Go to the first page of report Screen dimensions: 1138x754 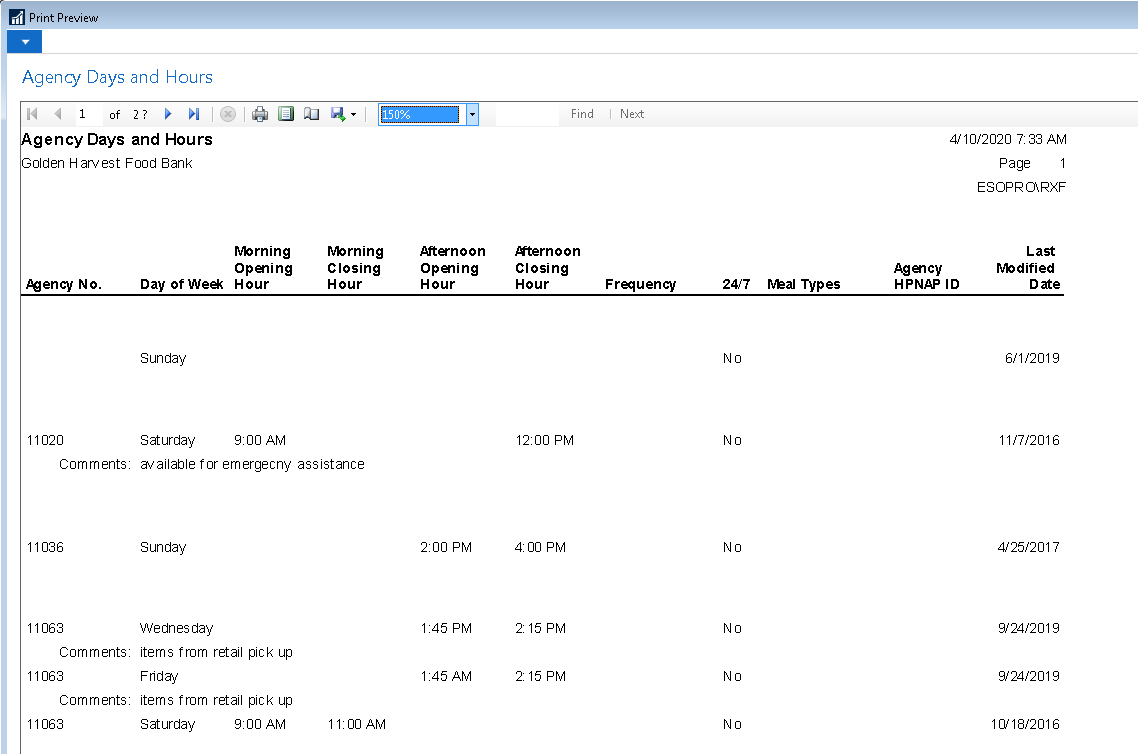point(33,114)
